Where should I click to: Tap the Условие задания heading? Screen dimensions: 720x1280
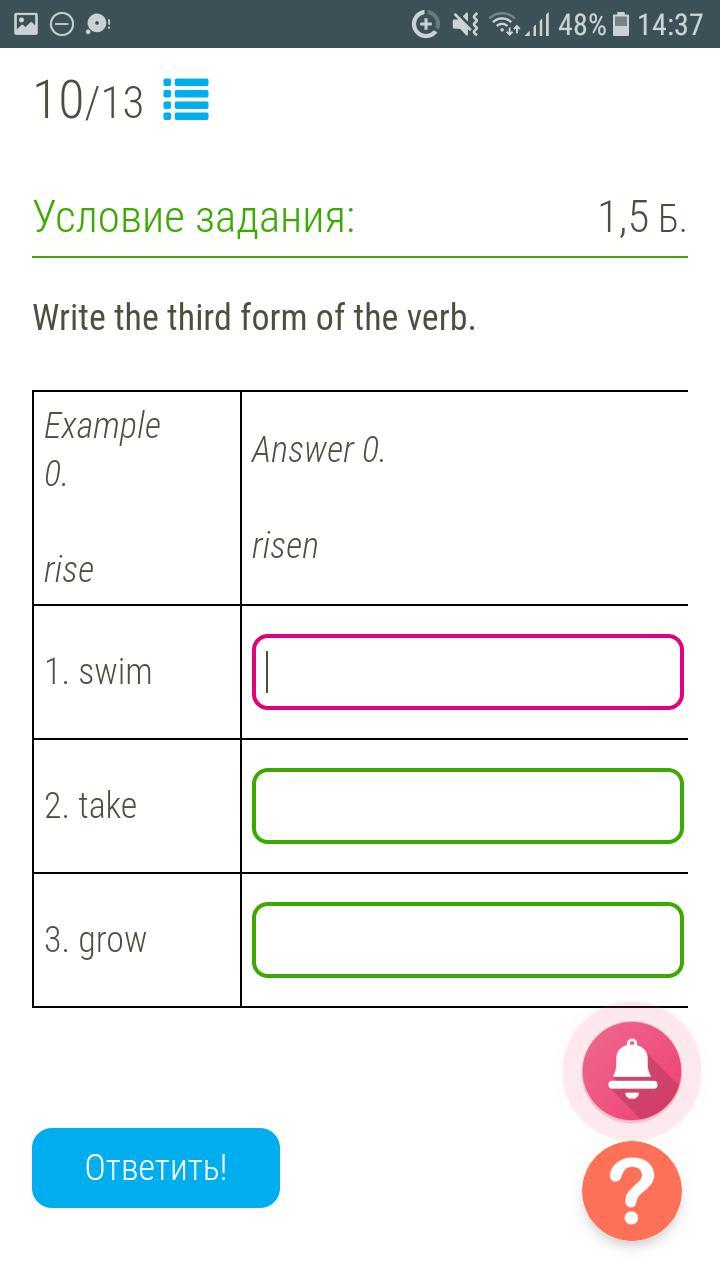coord(194,216)
